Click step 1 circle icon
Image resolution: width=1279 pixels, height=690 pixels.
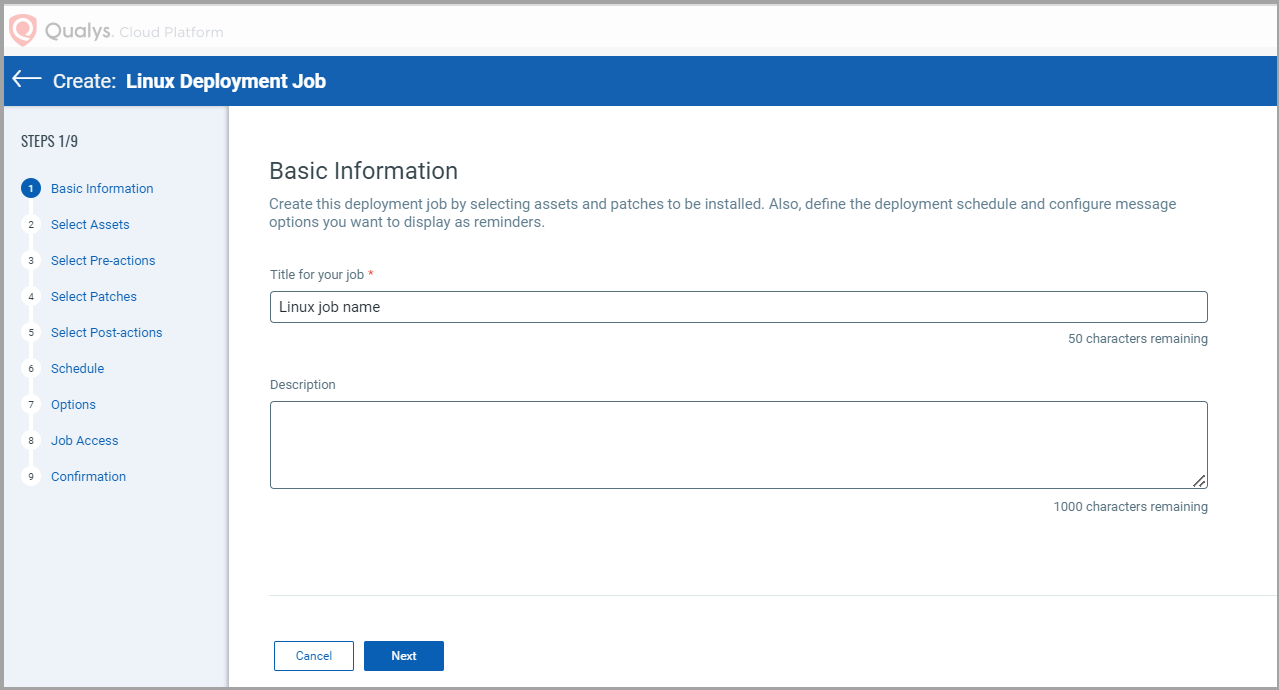click(31, 188)
